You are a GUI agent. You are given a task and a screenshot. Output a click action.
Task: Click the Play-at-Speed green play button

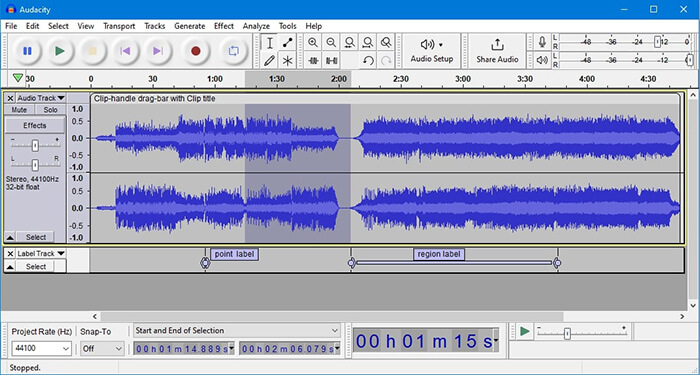(525, 331)
